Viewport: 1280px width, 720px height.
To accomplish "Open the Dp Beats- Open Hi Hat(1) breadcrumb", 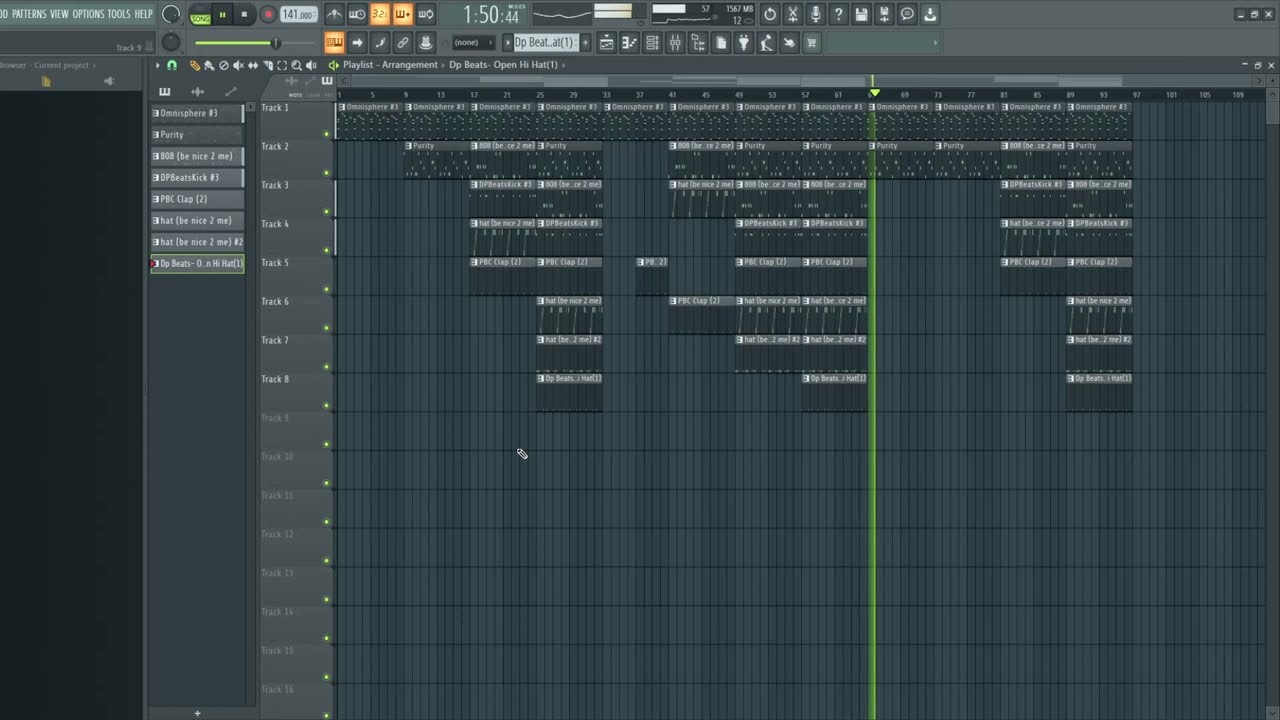I will coord(504,65).
